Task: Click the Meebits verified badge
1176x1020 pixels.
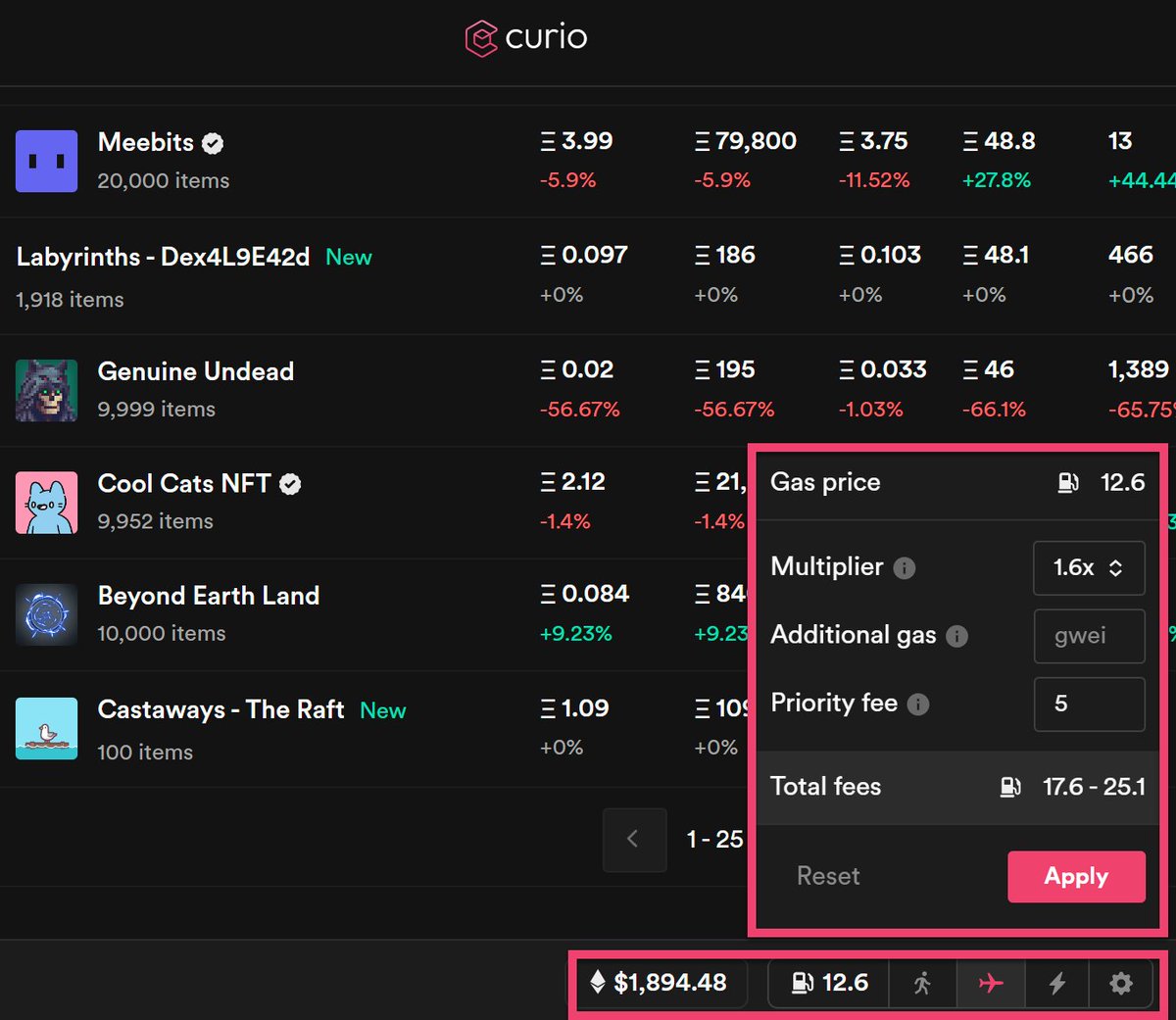Action: point(213,143)
